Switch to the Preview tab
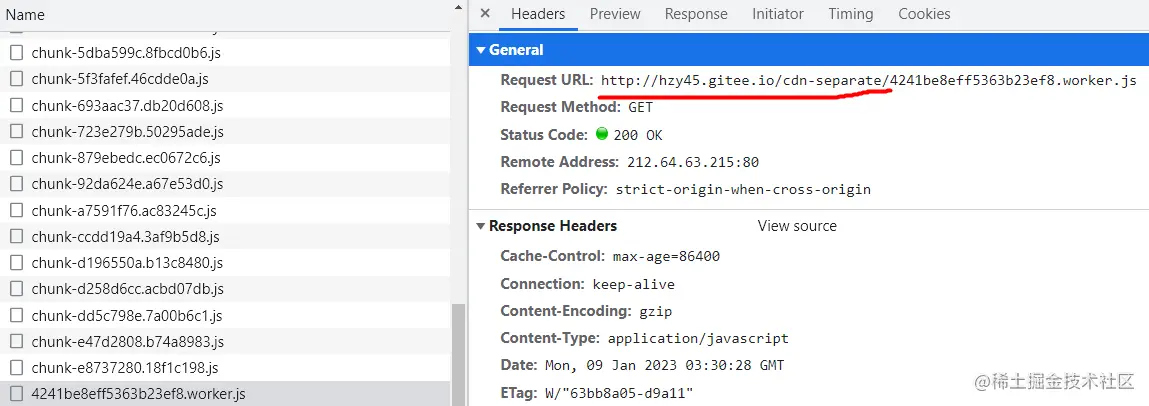The image size is (1149, 406). coord(615,14)
